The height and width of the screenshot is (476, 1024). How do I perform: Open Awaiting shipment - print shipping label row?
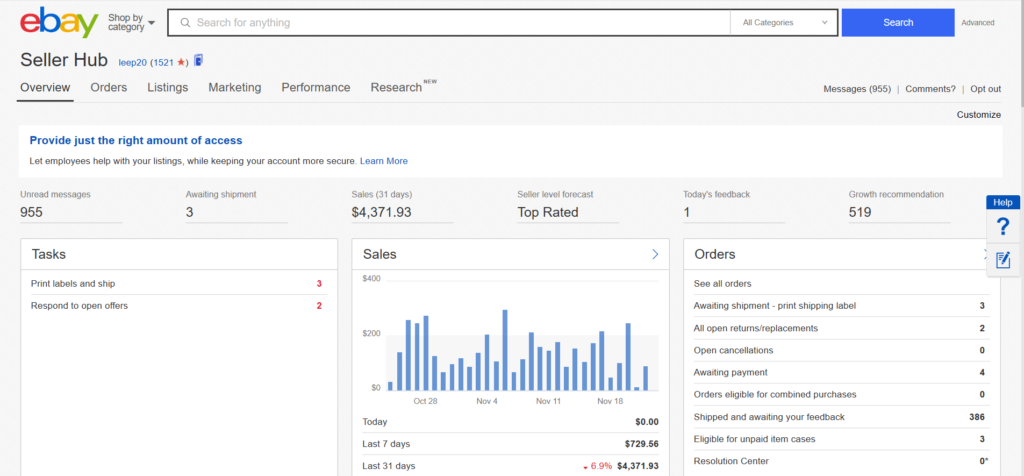pyautogui.click(x=841, y=306)
